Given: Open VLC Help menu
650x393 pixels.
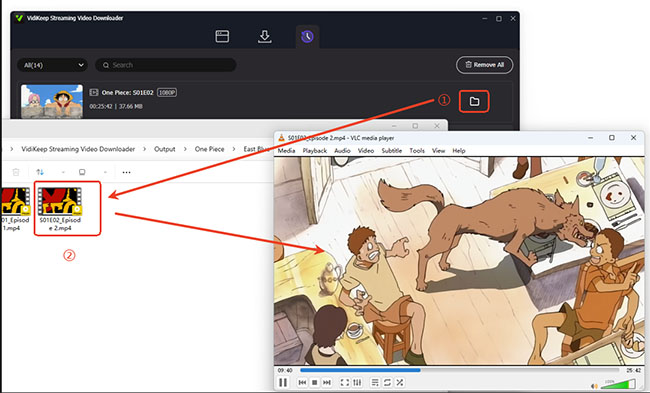Looking at the screenshot, I should click(x=459, y=150).
